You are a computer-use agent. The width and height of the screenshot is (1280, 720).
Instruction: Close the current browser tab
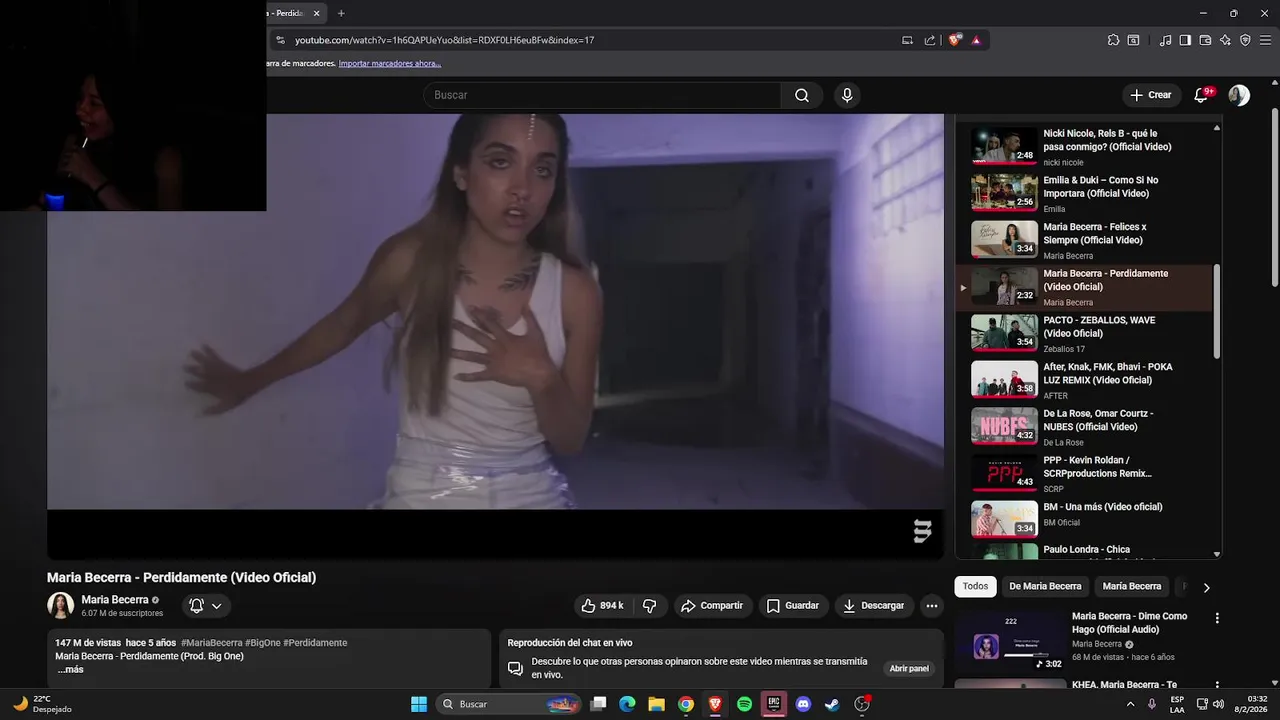tap(317, 13)
